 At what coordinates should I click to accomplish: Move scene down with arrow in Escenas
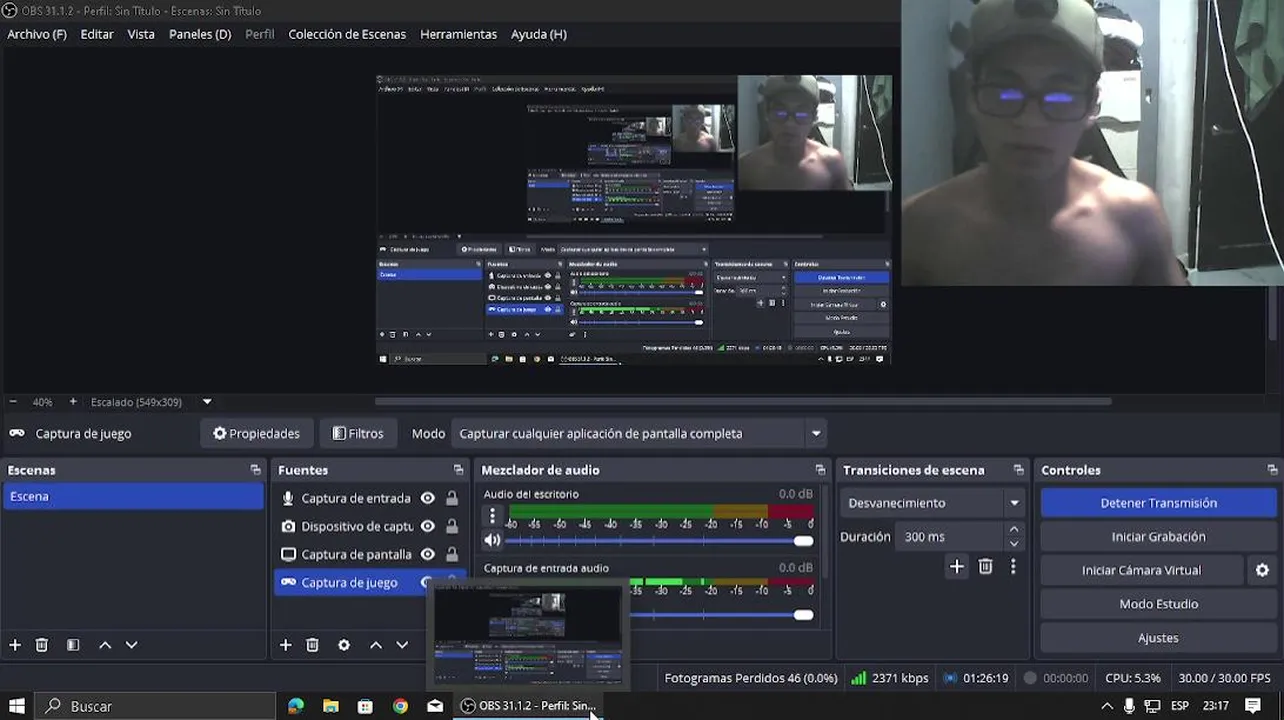tap(131, 645)
